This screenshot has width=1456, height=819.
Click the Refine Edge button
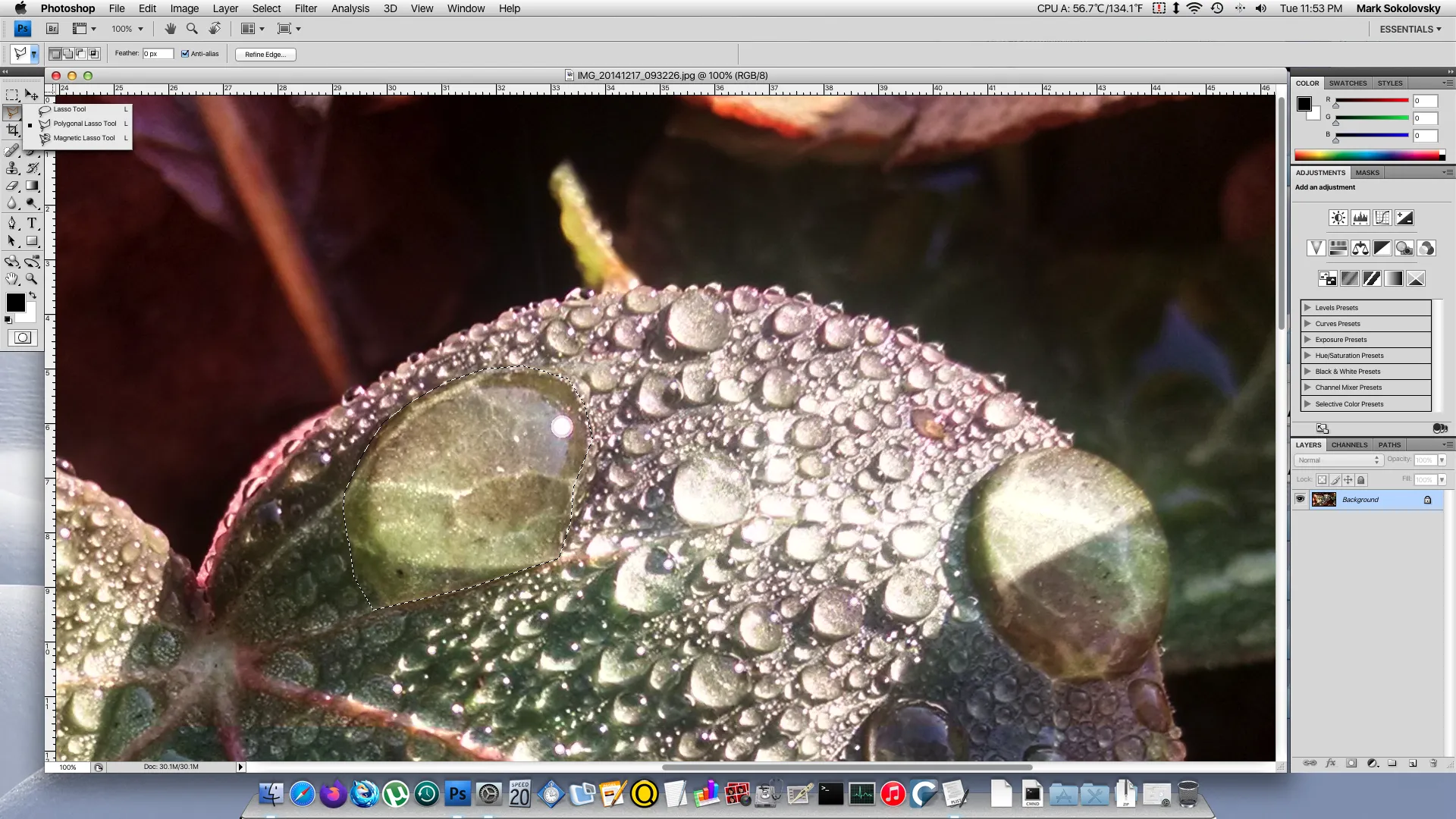pos(265,55)
